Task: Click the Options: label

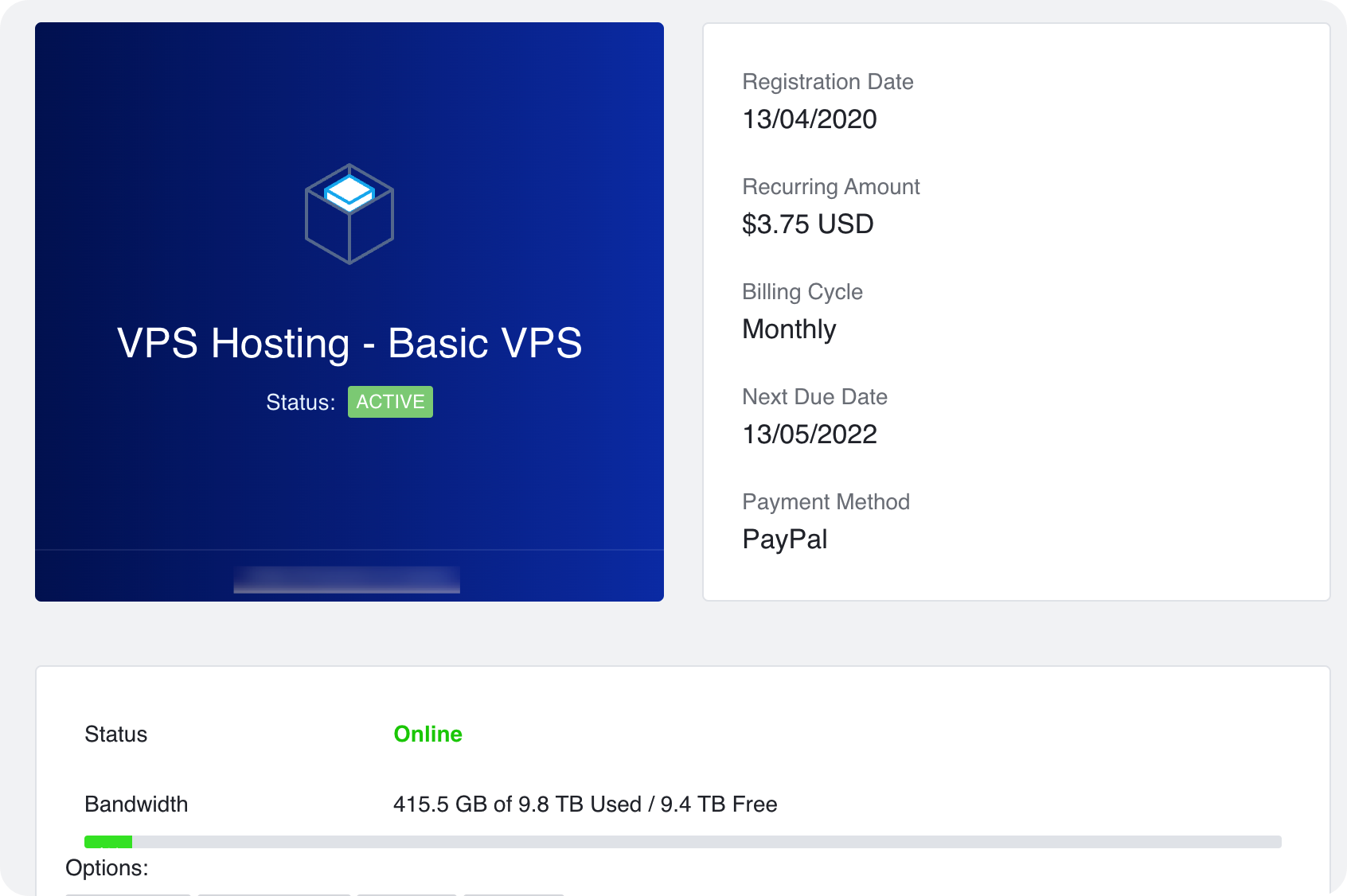Action: pos(107,868)
